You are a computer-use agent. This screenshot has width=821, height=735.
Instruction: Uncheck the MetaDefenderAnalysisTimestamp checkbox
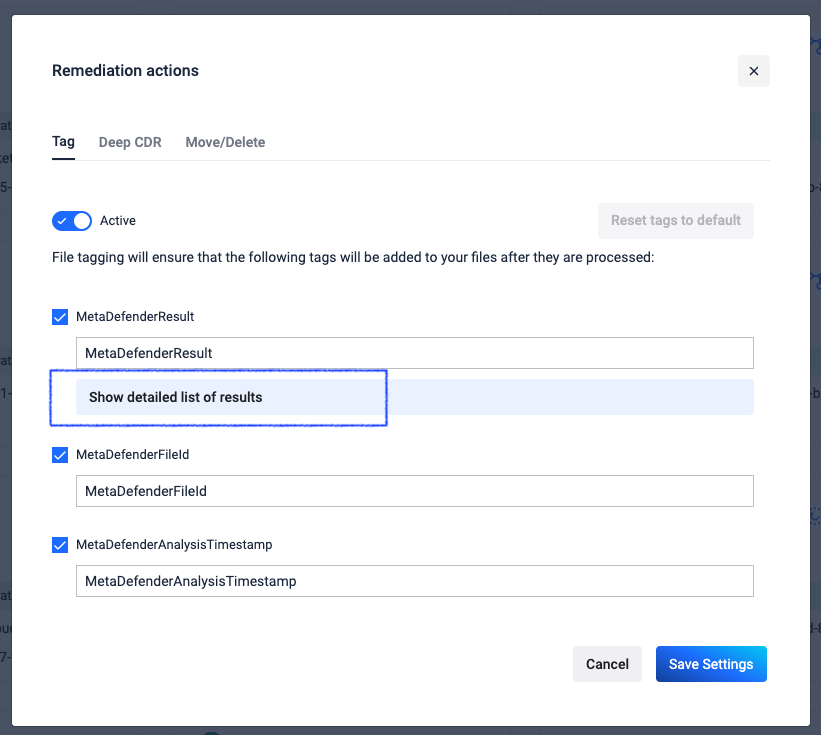tap(60, 545)
